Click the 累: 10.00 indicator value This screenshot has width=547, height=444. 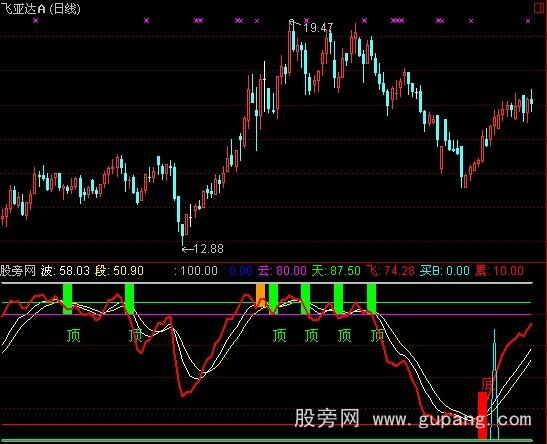click(499, 270)
